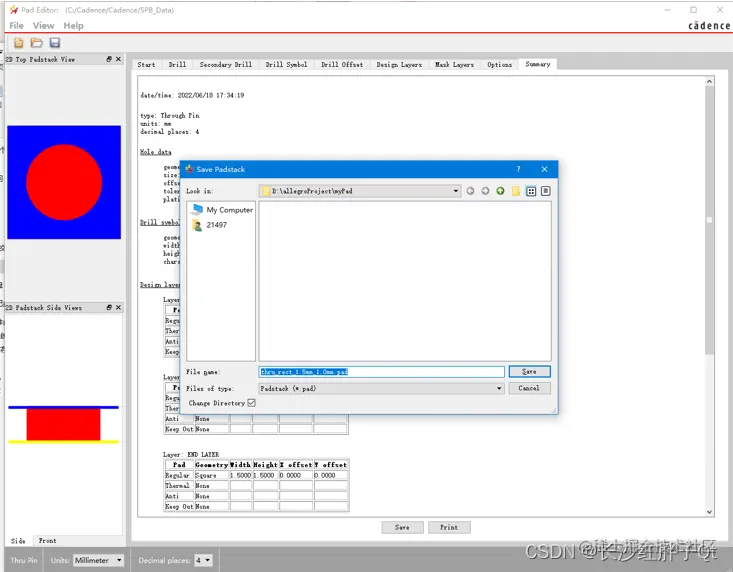Image resolution: width=733 pixels, height=572 pixels.
Task: Open the Help menu
Action: (x=73, y=26)
